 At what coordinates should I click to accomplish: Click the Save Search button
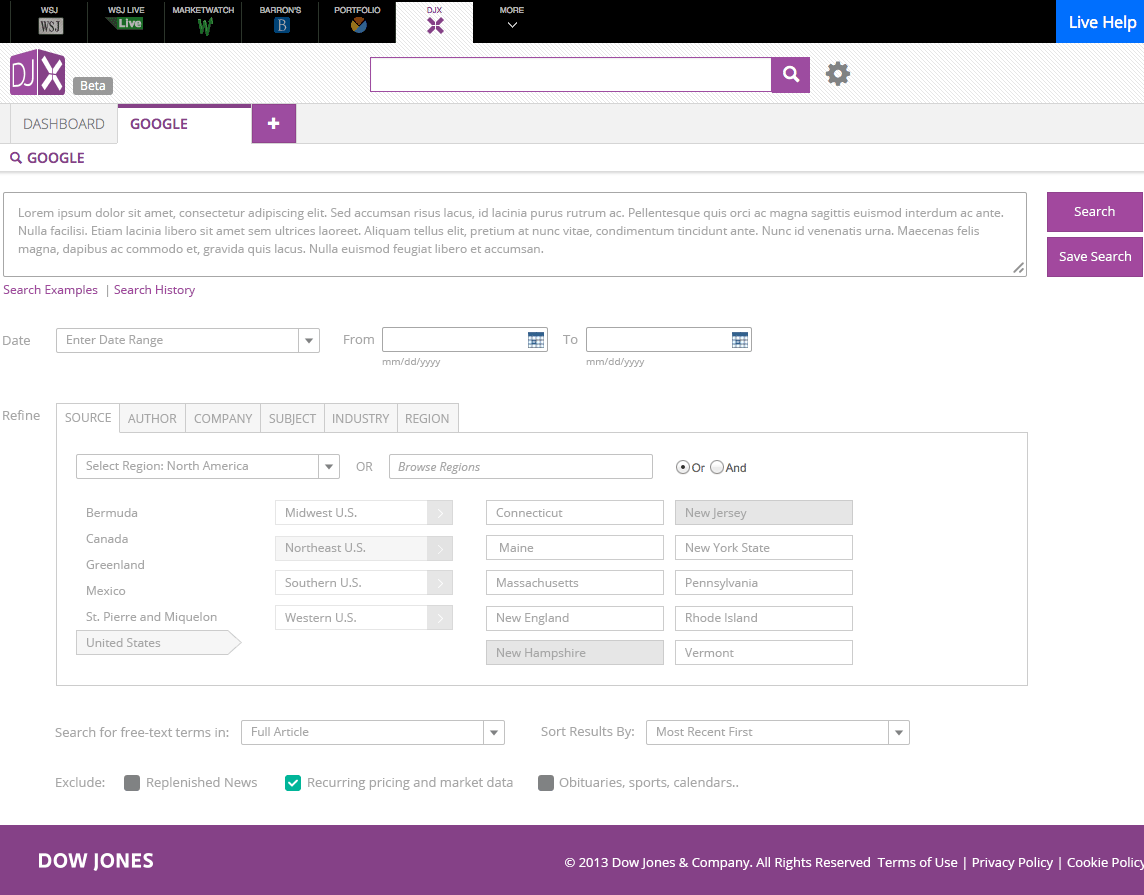click(1094, 257)
